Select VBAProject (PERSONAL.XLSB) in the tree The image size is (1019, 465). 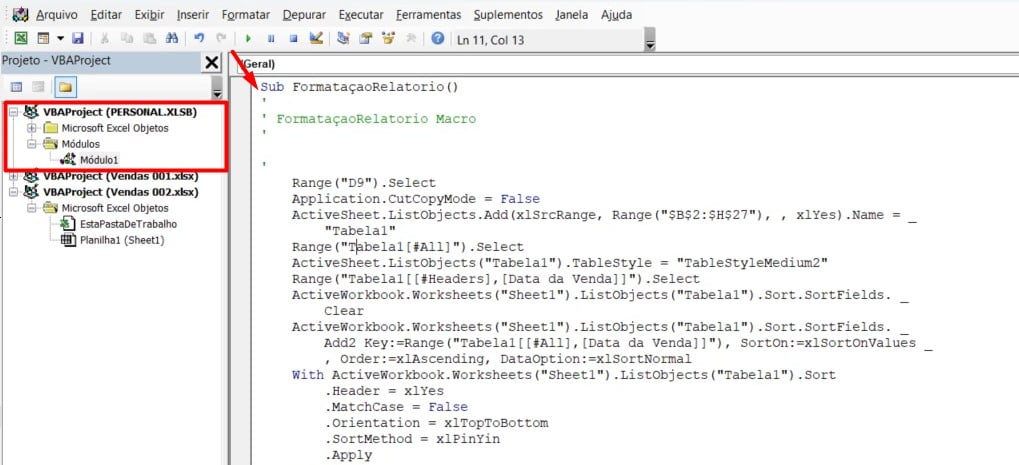(120, 112)
